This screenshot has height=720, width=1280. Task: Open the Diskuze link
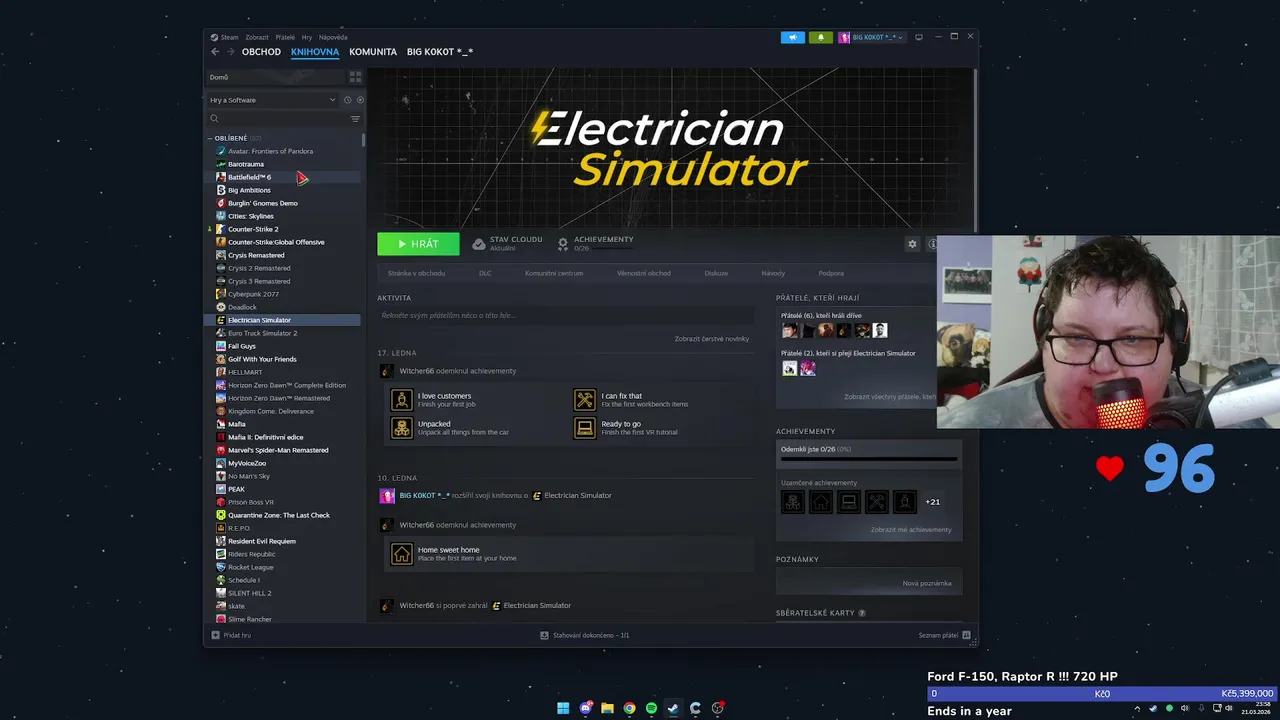716,273
